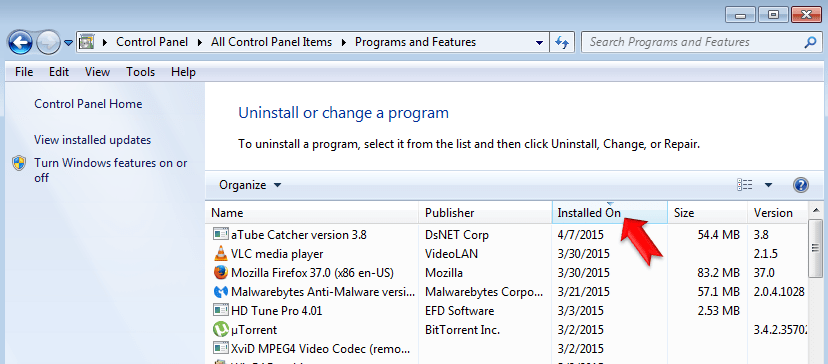The image size is (828, 364).
Task: Open the recent pages dropdown arrow
Action: [69, 43]
